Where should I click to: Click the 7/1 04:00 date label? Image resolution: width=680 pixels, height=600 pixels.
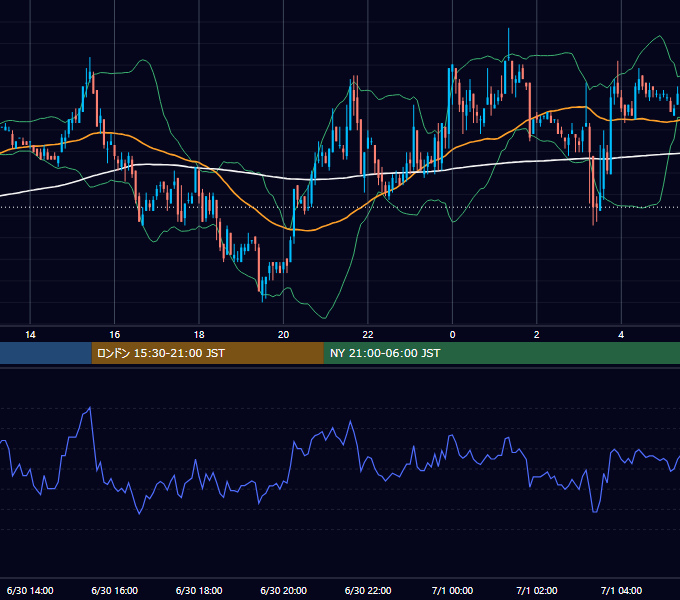pos(621,590)
